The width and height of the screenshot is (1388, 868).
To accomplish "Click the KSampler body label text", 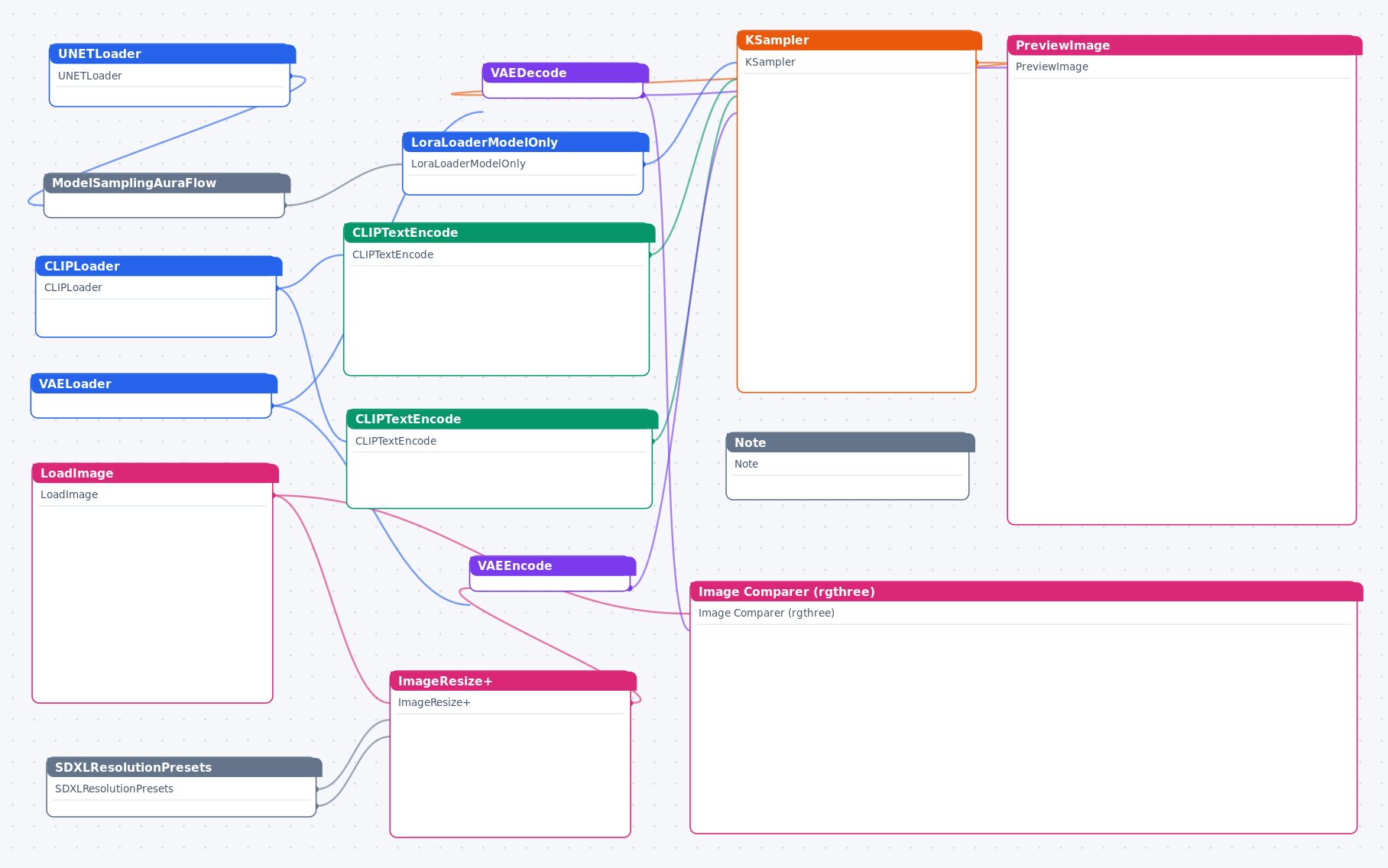I will [770, 62].
